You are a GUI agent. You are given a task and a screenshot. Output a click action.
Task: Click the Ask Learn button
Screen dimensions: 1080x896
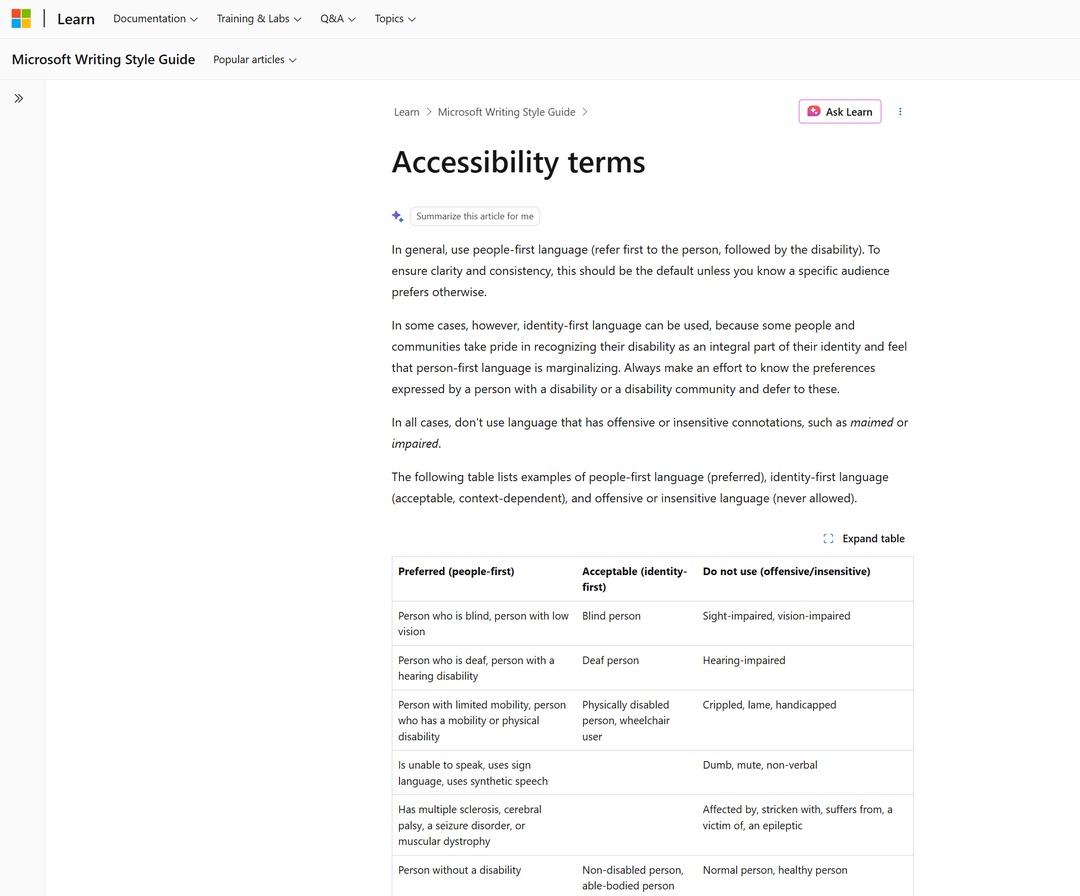pyautogui.click(x=840, y=112)
